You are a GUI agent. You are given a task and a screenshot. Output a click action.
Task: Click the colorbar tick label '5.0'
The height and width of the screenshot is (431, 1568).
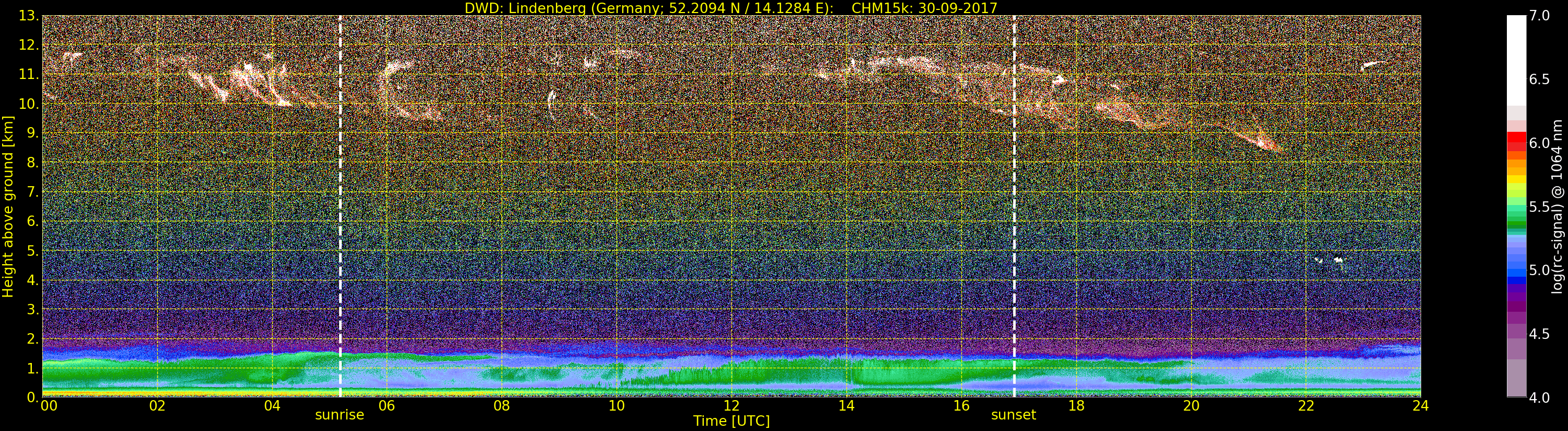coord(1539,270)
